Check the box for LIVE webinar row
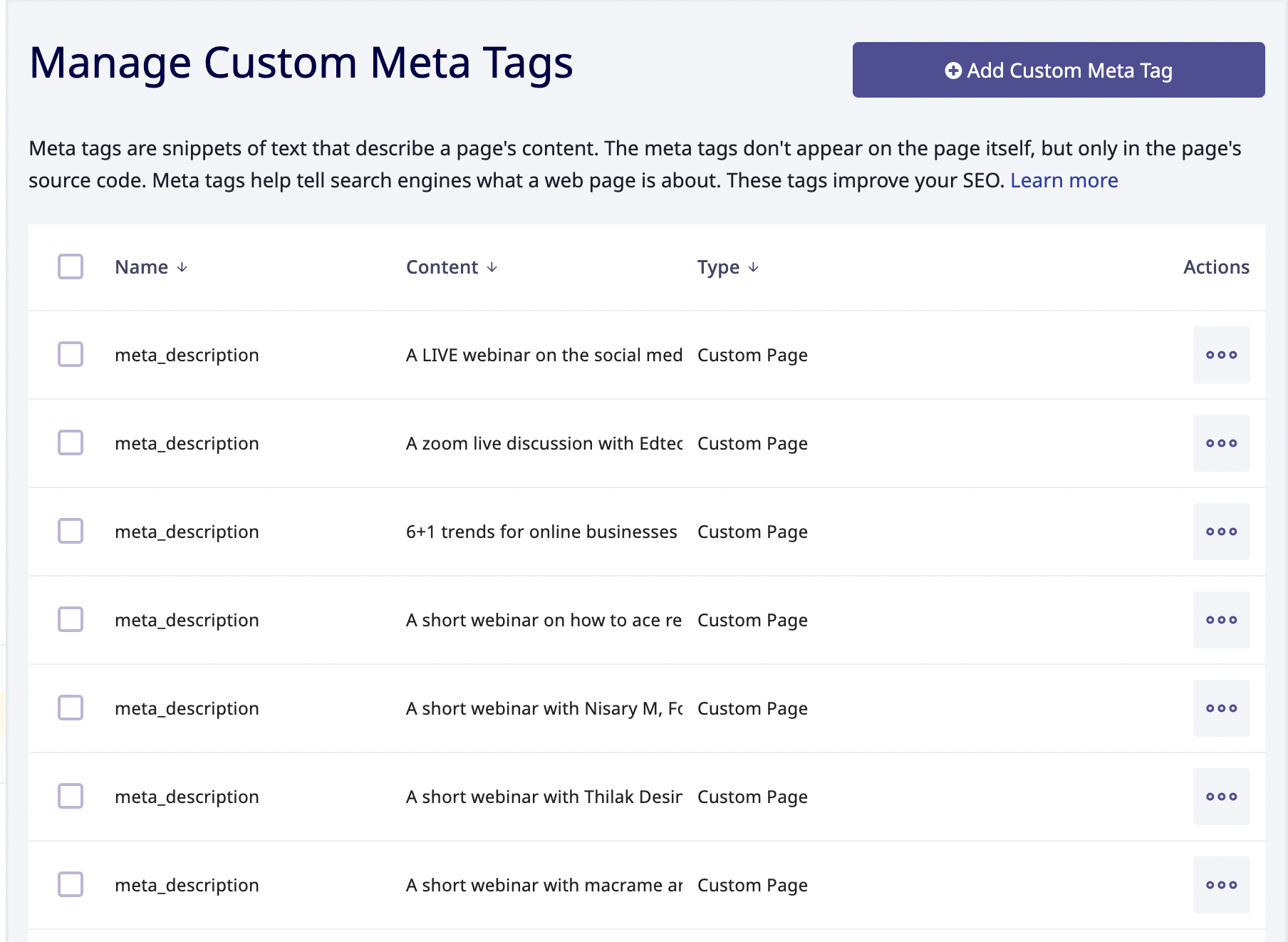Screen dimensions: 1288x942 71,354
